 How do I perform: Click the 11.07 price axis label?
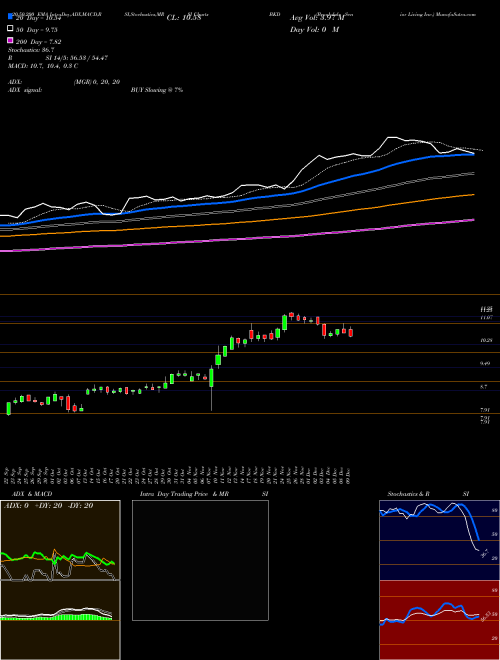[487, 317]
